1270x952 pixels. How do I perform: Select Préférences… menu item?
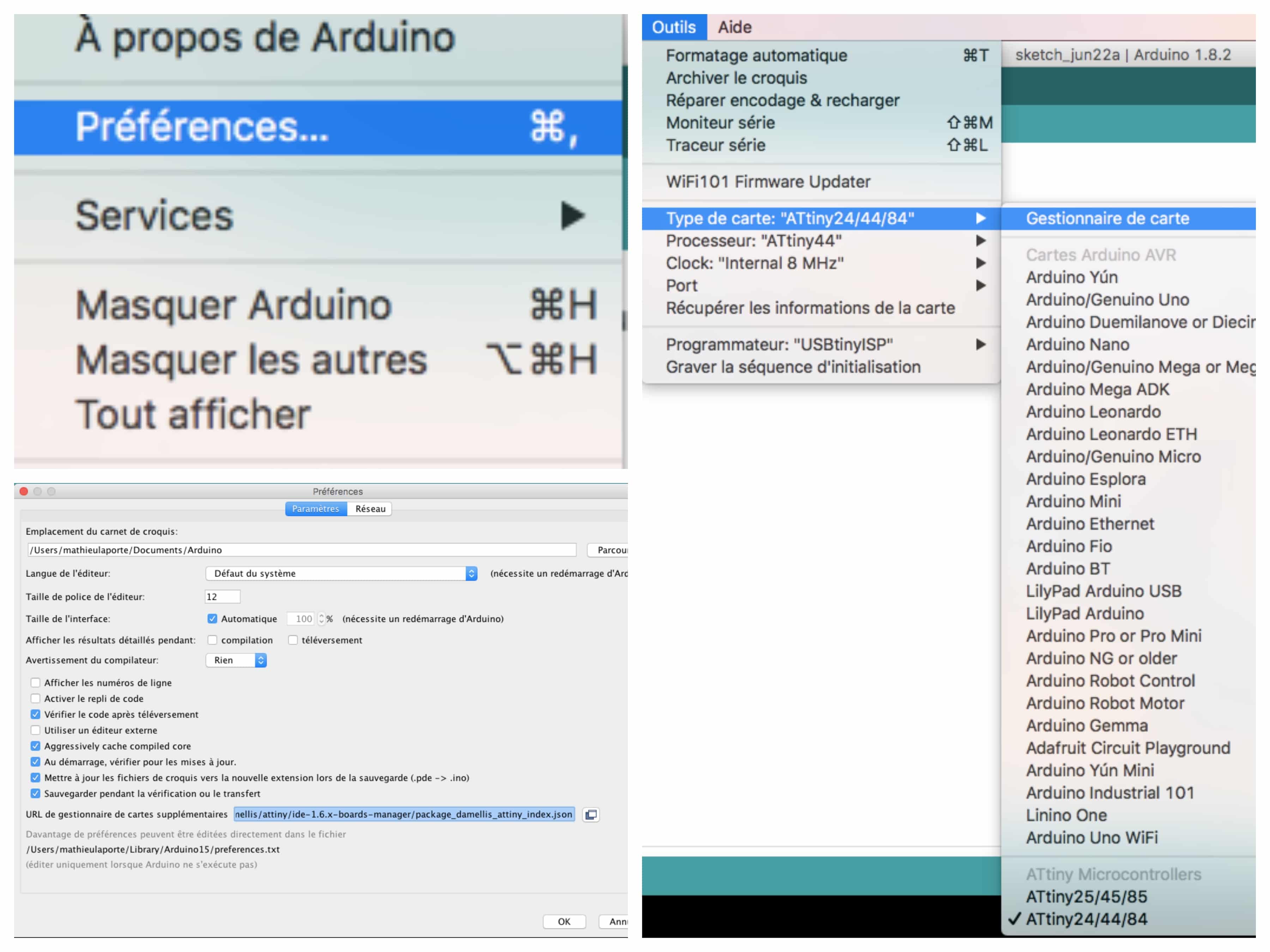coord(318,127)
